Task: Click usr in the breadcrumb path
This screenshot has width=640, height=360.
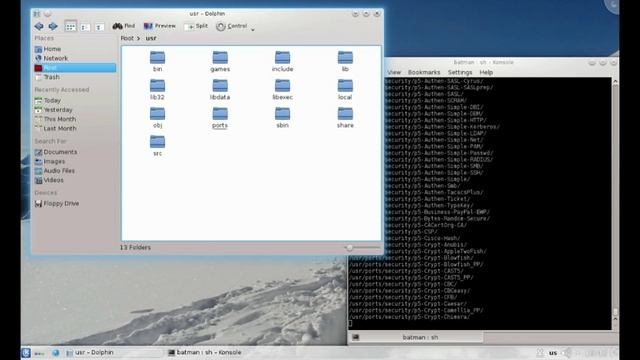Action: (x=151, y=38)
